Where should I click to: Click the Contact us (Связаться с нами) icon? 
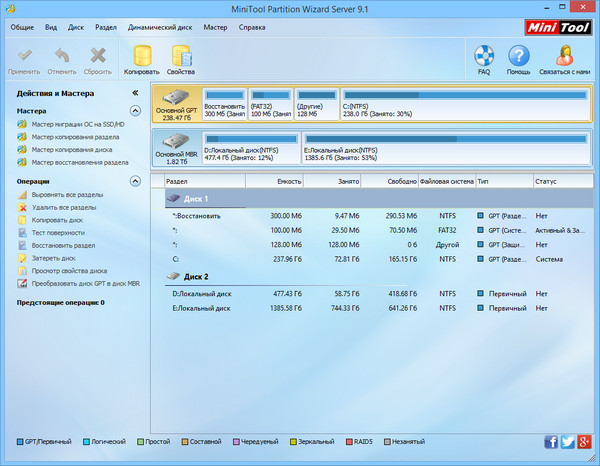[x=566, y=56]
